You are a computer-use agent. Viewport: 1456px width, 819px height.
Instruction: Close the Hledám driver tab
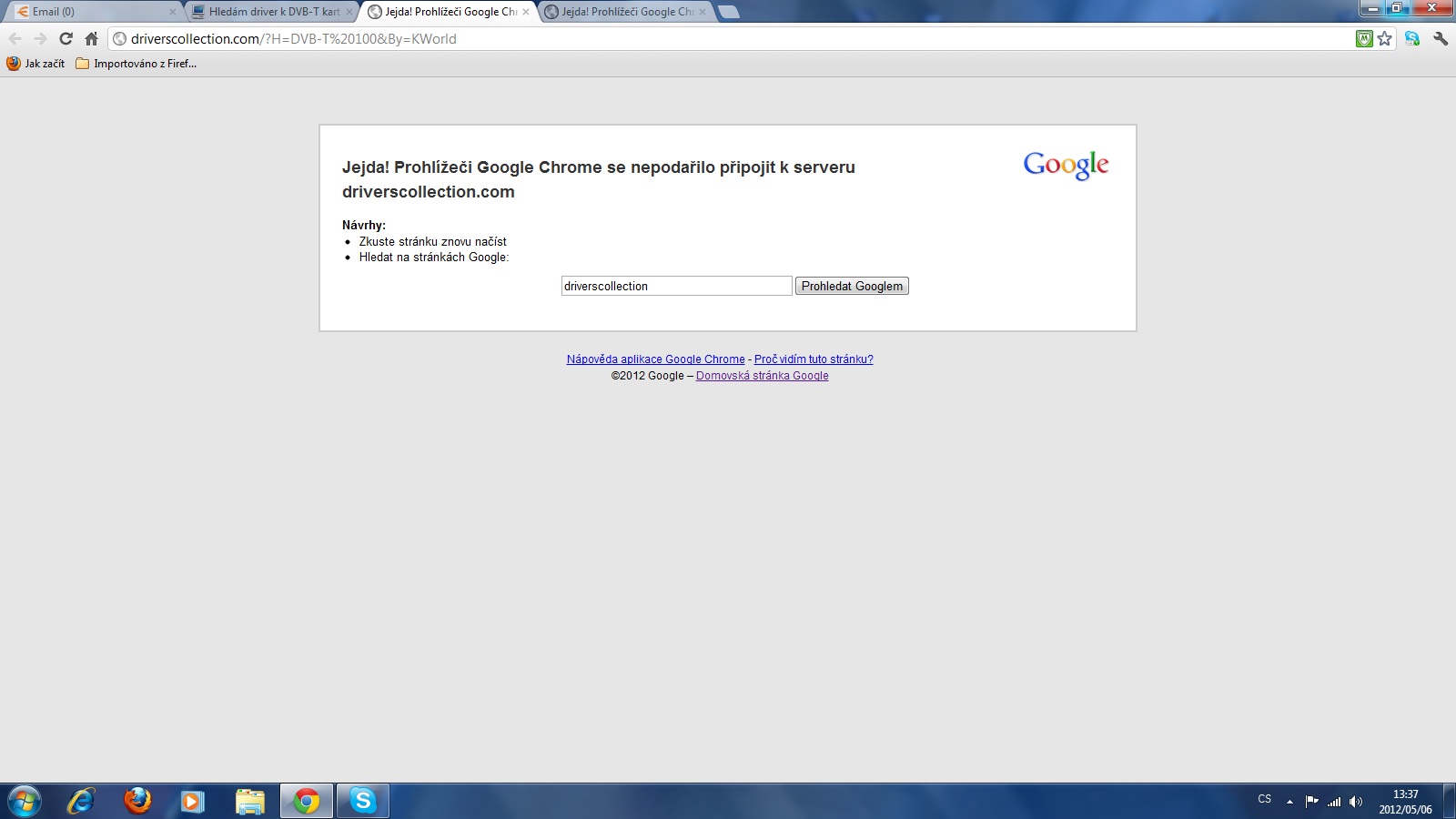point(349,12)
